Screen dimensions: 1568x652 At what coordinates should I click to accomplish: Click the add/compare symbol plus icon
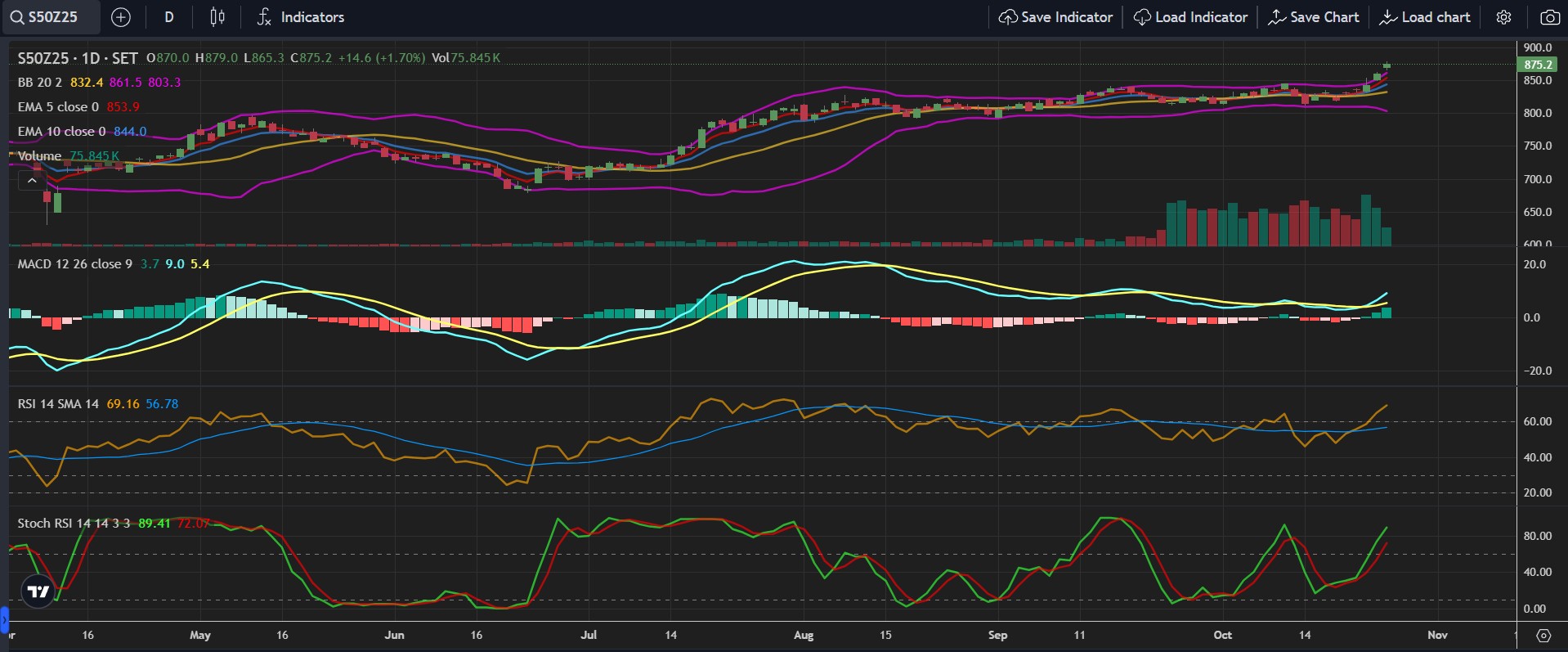tap(120, 17)
